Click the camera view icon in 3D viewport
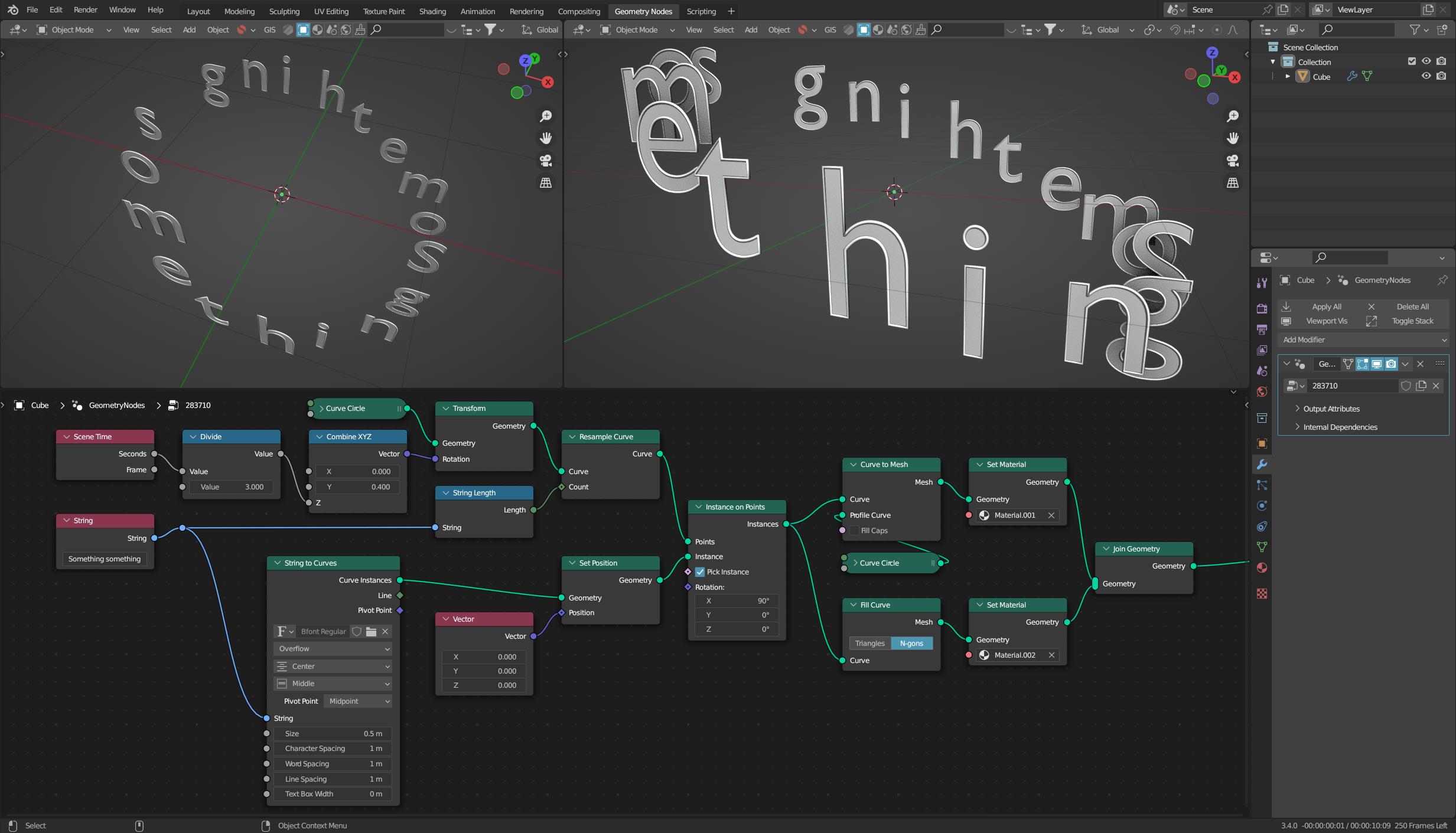 [545, 161]
